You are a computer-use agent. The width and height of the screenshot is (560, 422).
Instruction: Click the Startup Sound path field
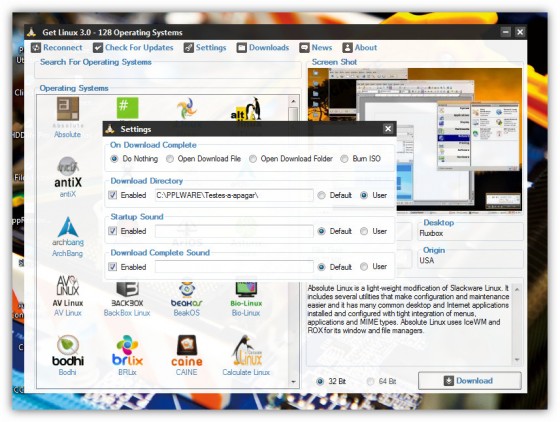pyautogui.click(x=234, y=231)
